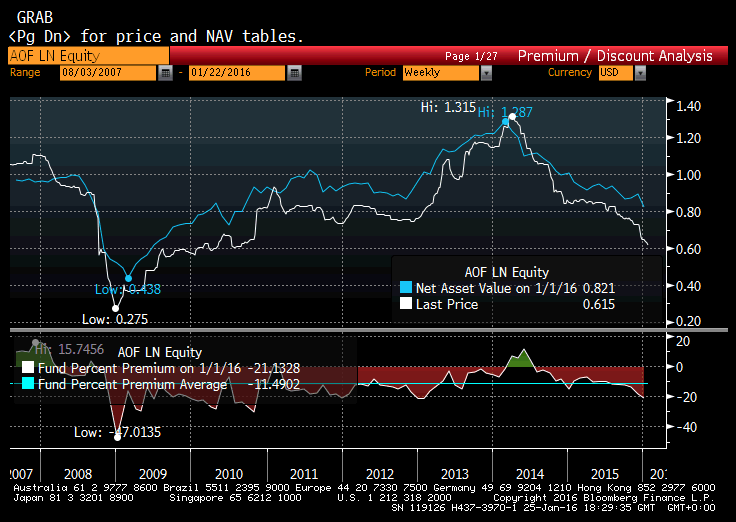
Task: Click the -40 premium axis label
Action: [686, 427]
